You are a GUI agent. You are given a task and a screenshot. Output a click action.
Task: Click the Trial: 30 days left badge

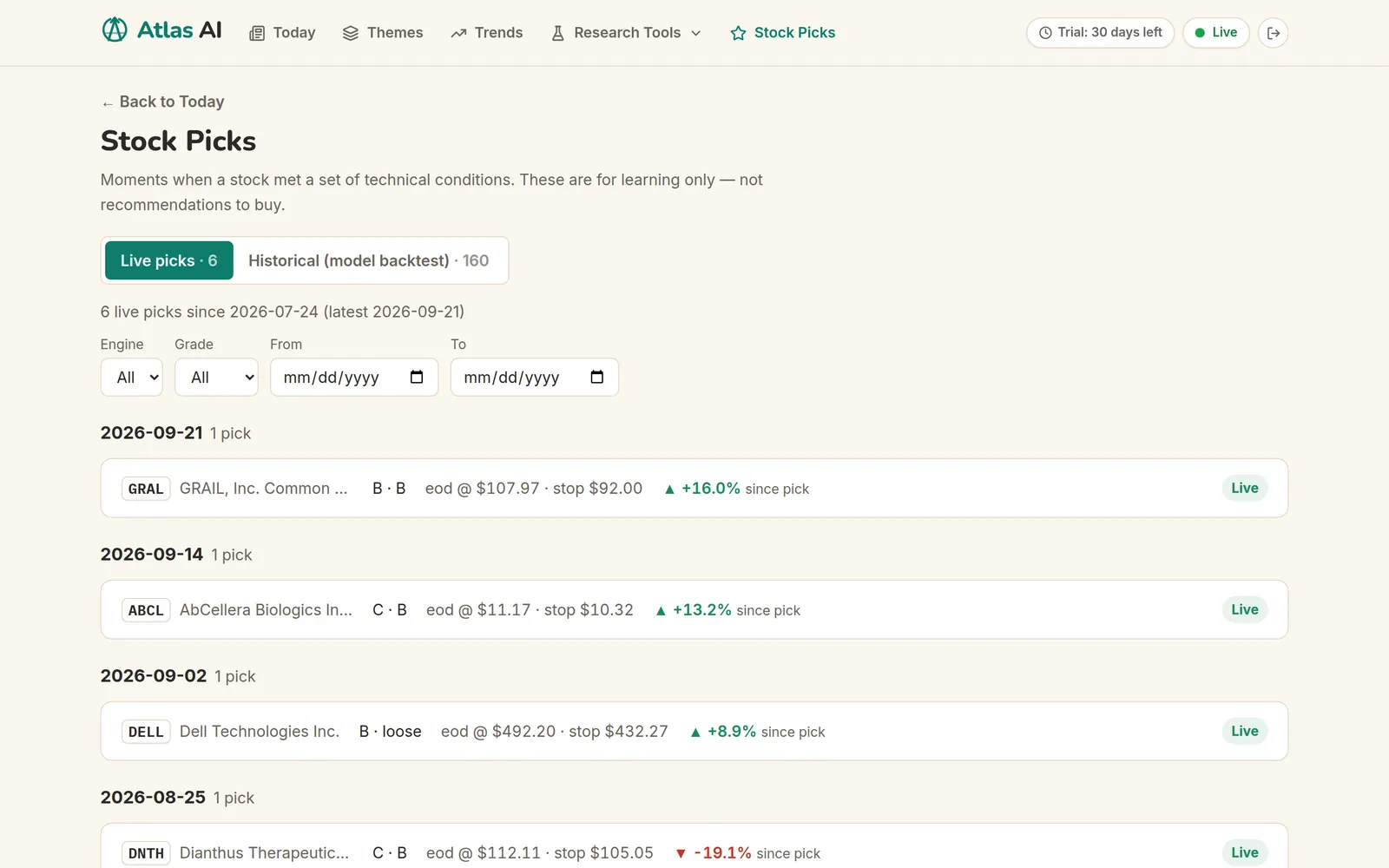tap(1101, 33)
